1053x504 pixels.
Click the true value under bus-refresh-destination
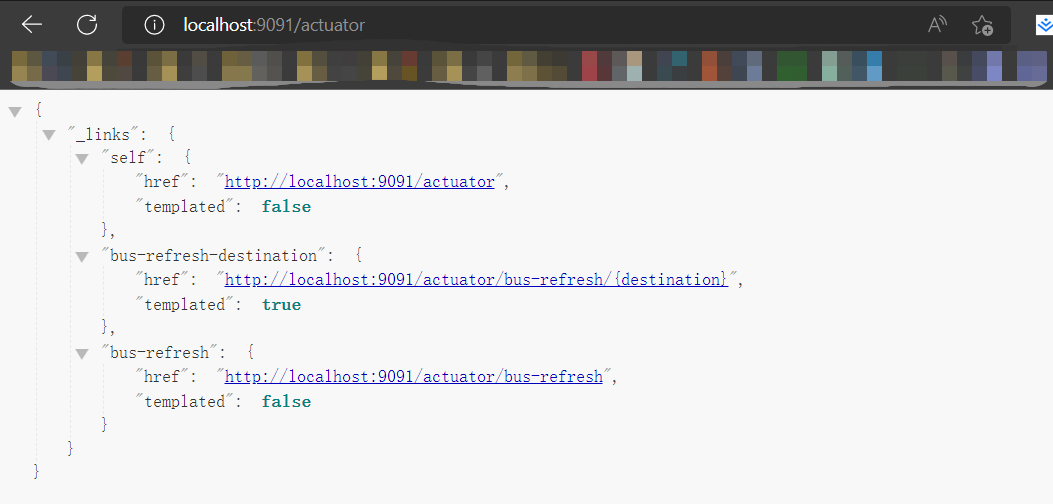click(x=281, y=304)
